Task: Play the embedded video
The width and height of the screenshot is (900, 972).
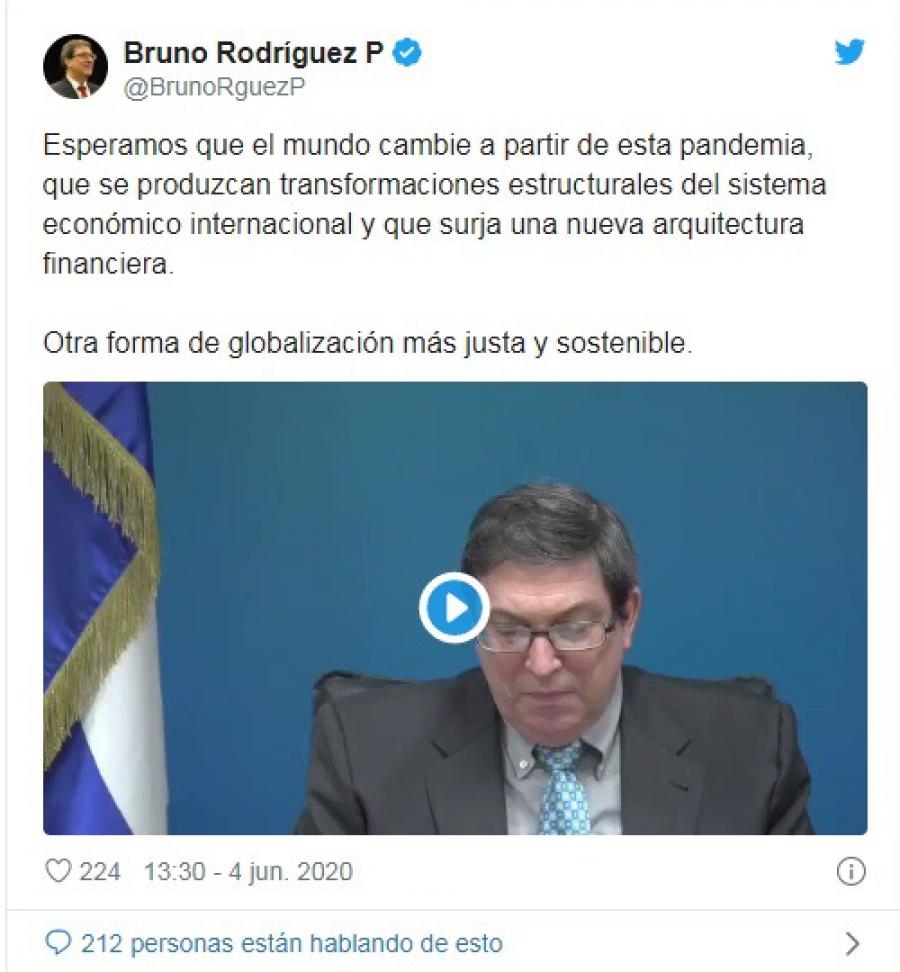Action: point(454,608)
